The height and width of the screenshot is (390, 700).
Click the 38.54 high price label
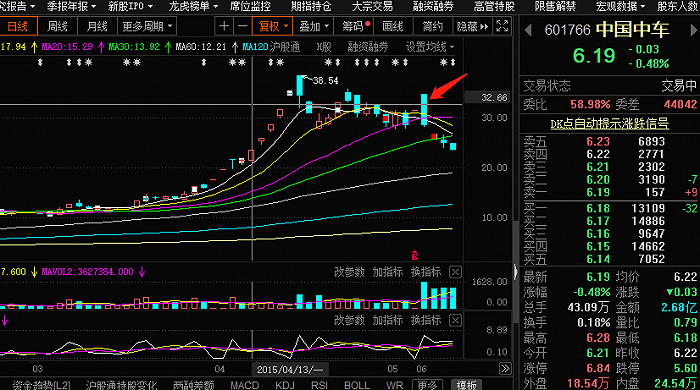click(325, 81)
